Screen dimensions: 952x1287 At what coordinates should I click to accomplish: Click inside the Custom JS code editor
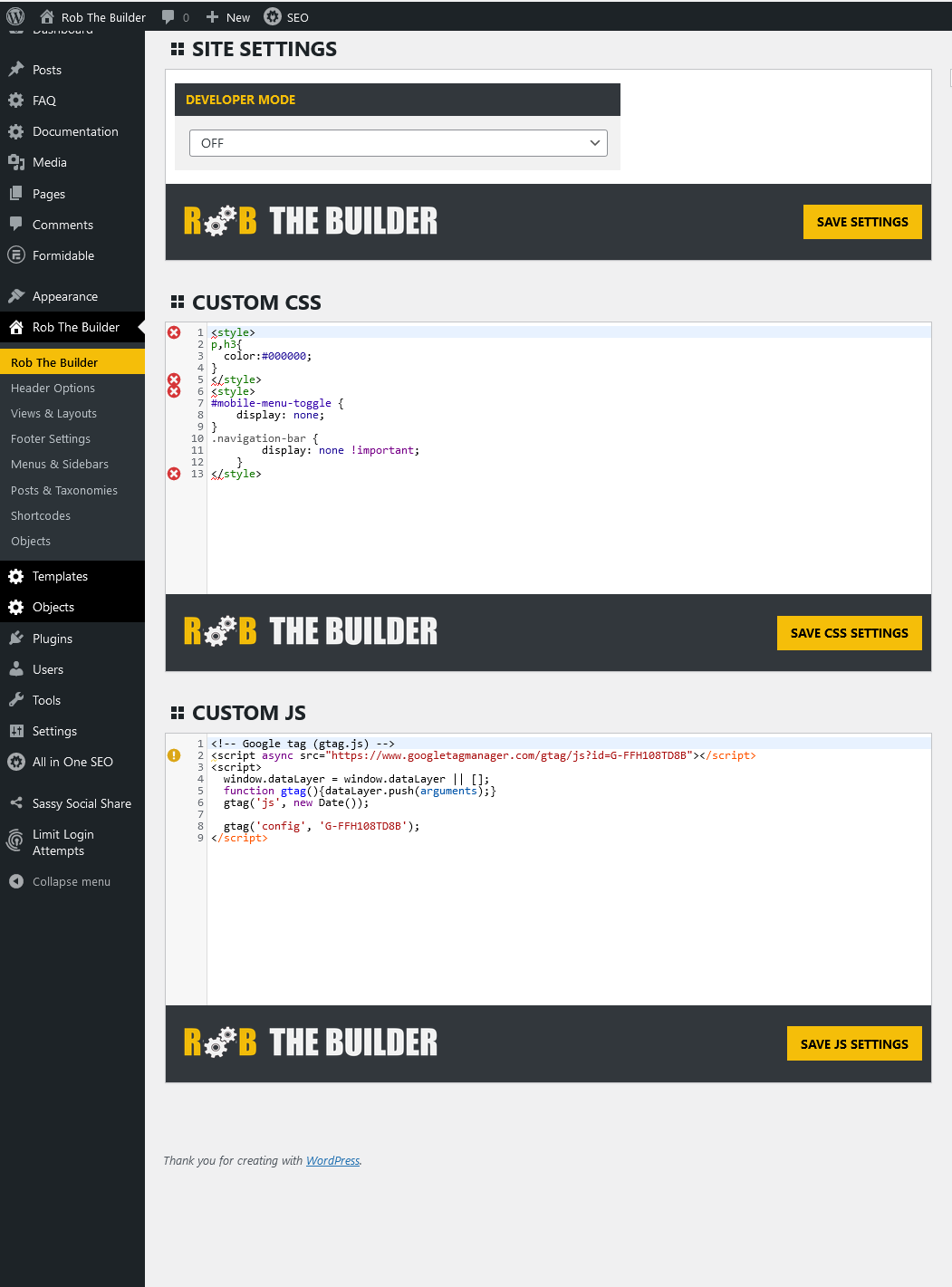tap(569, 869)
